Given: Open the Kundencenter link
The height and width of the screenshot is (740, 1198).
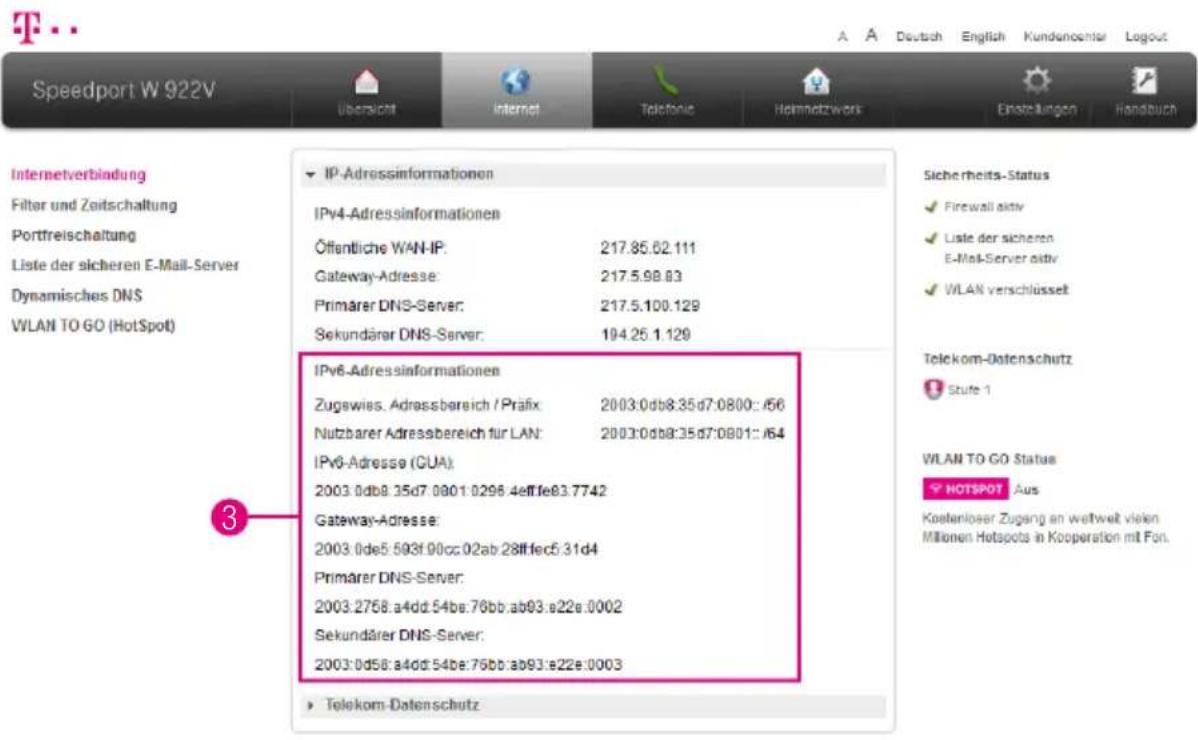Looking at the screenshot, I should 1064,37.
